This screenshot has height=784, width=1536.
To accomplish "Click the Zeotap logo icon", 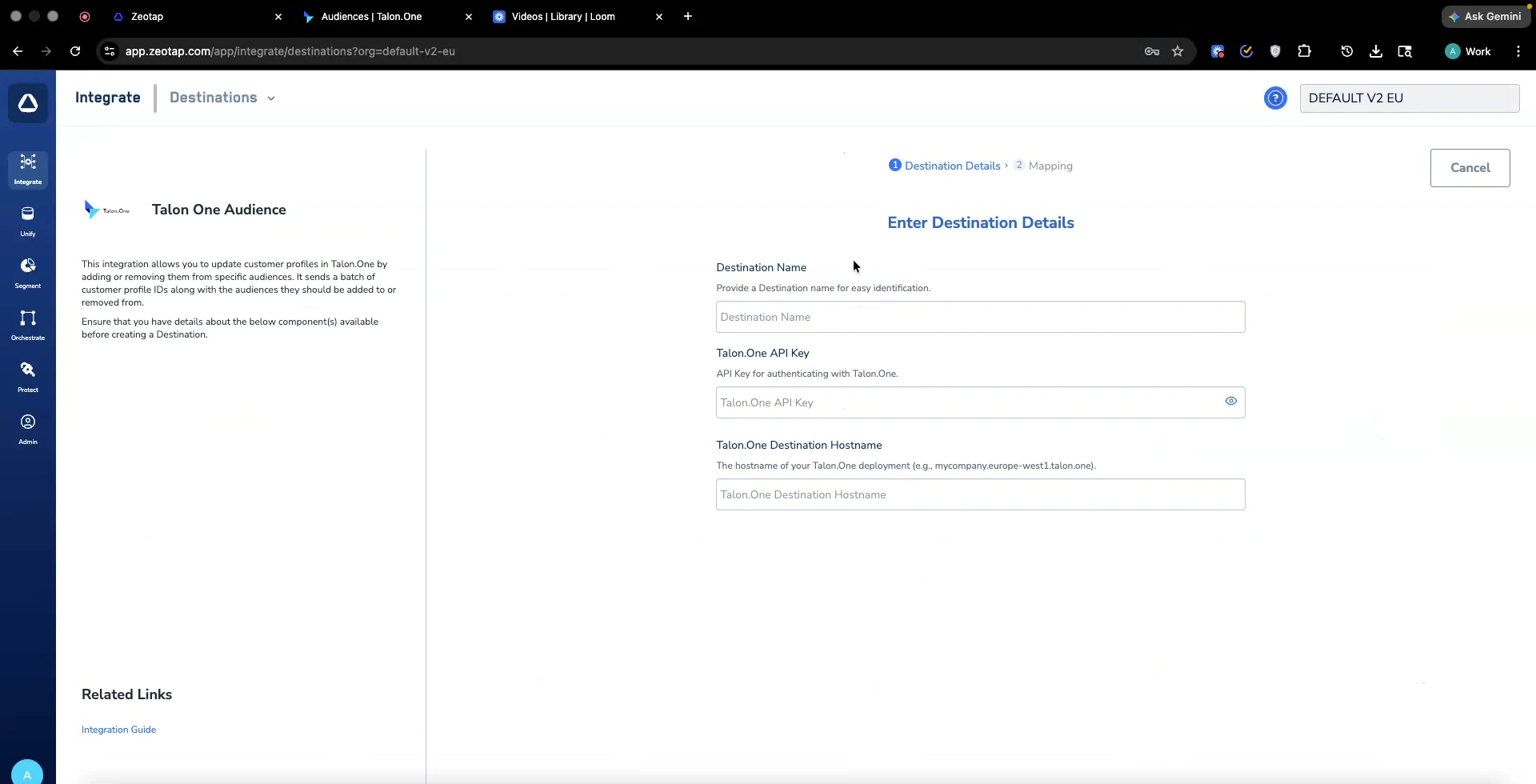I will coord(28,103).
